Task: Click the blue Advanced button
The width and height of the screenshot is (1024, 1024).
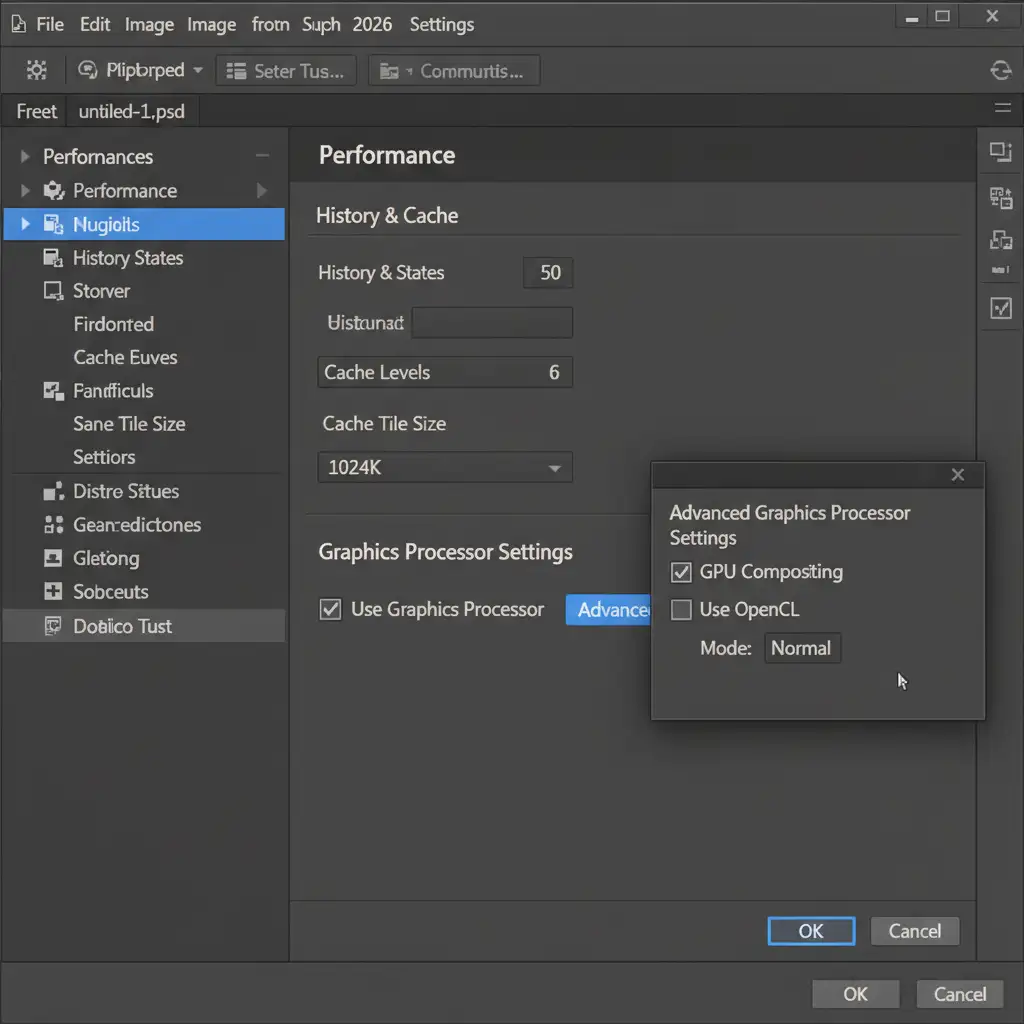Action: click(610, 610)
